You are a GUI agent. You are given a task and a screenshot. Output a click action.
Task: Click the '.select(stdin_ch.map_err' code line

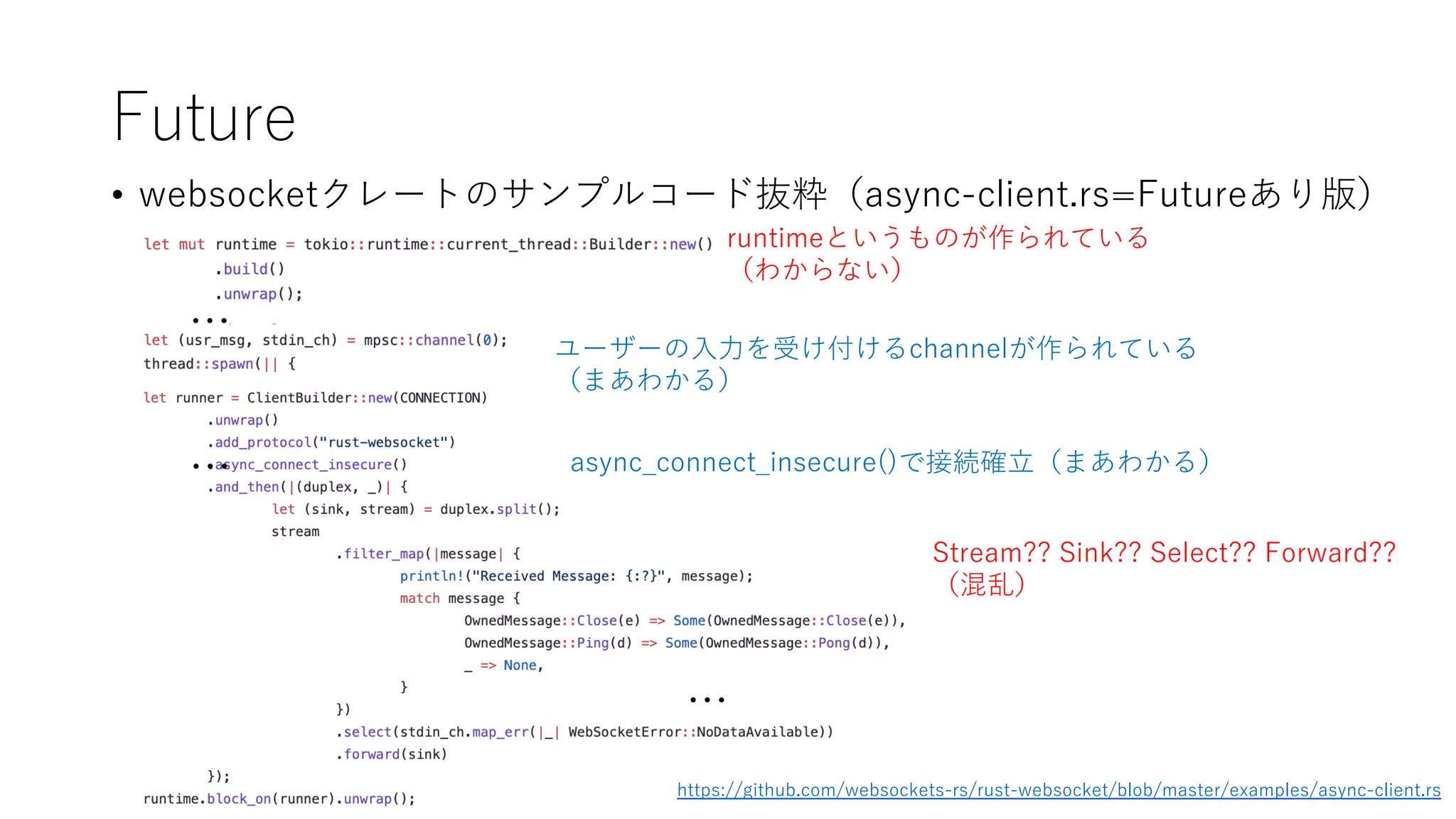coord(584,732)
